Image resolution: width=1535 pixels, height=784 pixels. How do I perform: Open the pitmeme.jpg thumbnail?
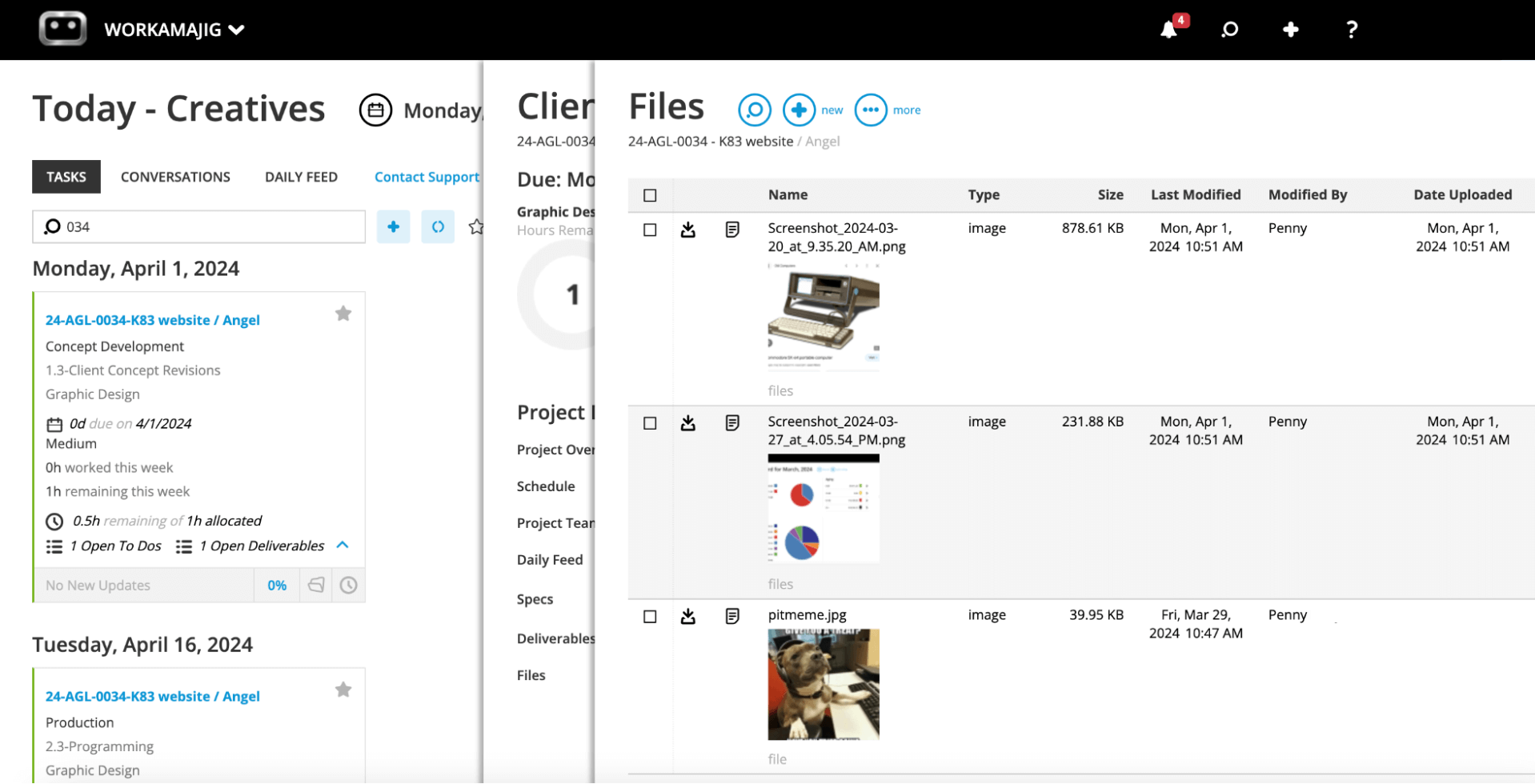click(x=823, y=684)
